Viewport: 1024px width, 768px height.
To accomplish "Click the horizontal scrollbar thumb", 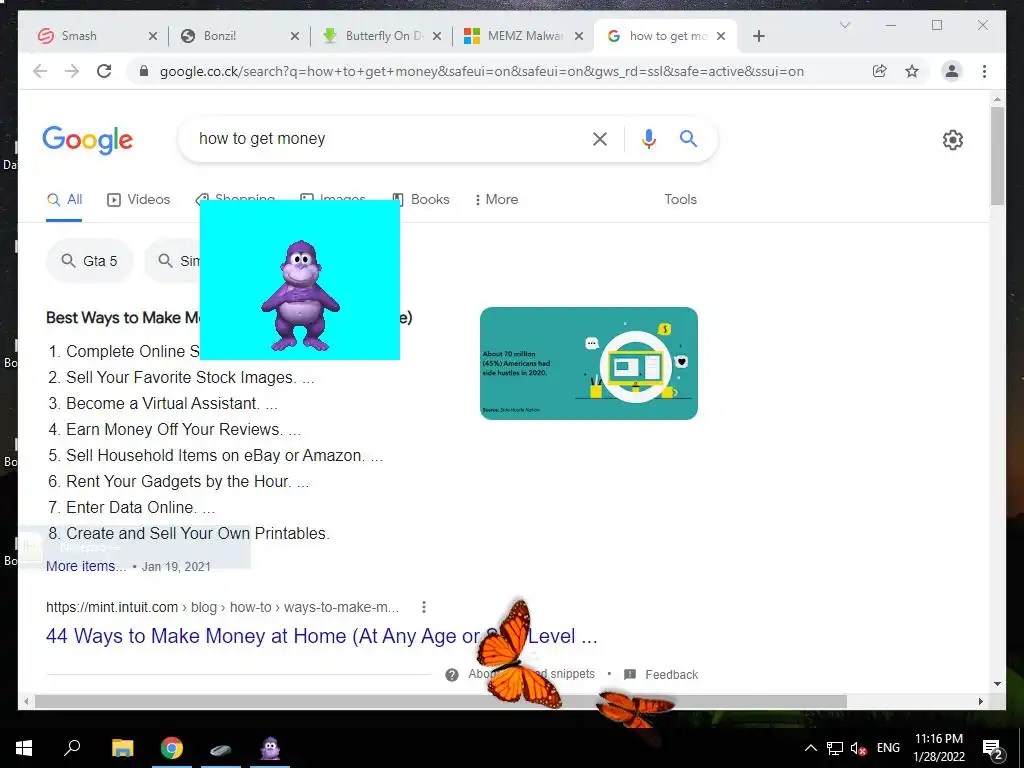I will [x=441, y=701].
